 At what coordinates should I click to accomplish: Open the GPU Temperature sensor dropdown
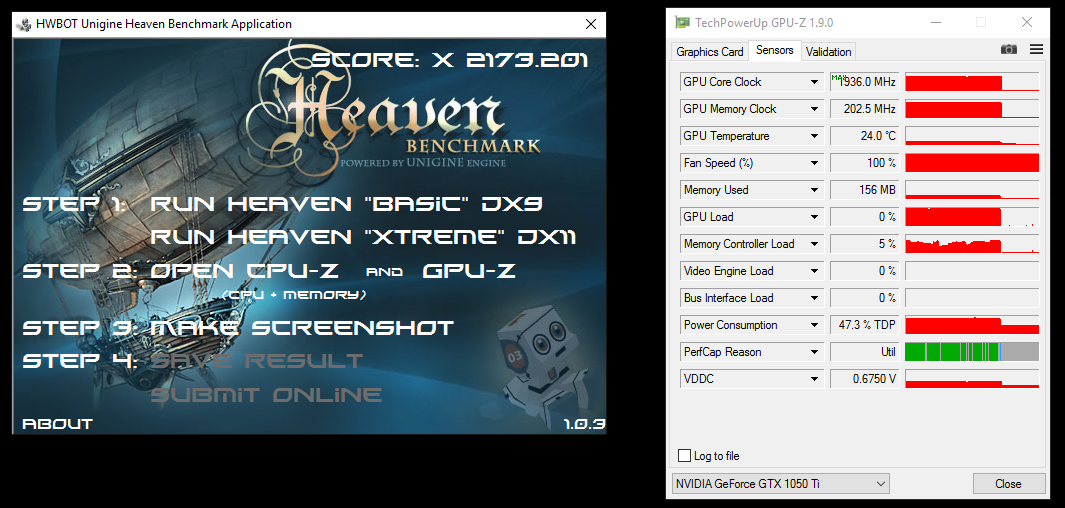click(814, 136)
